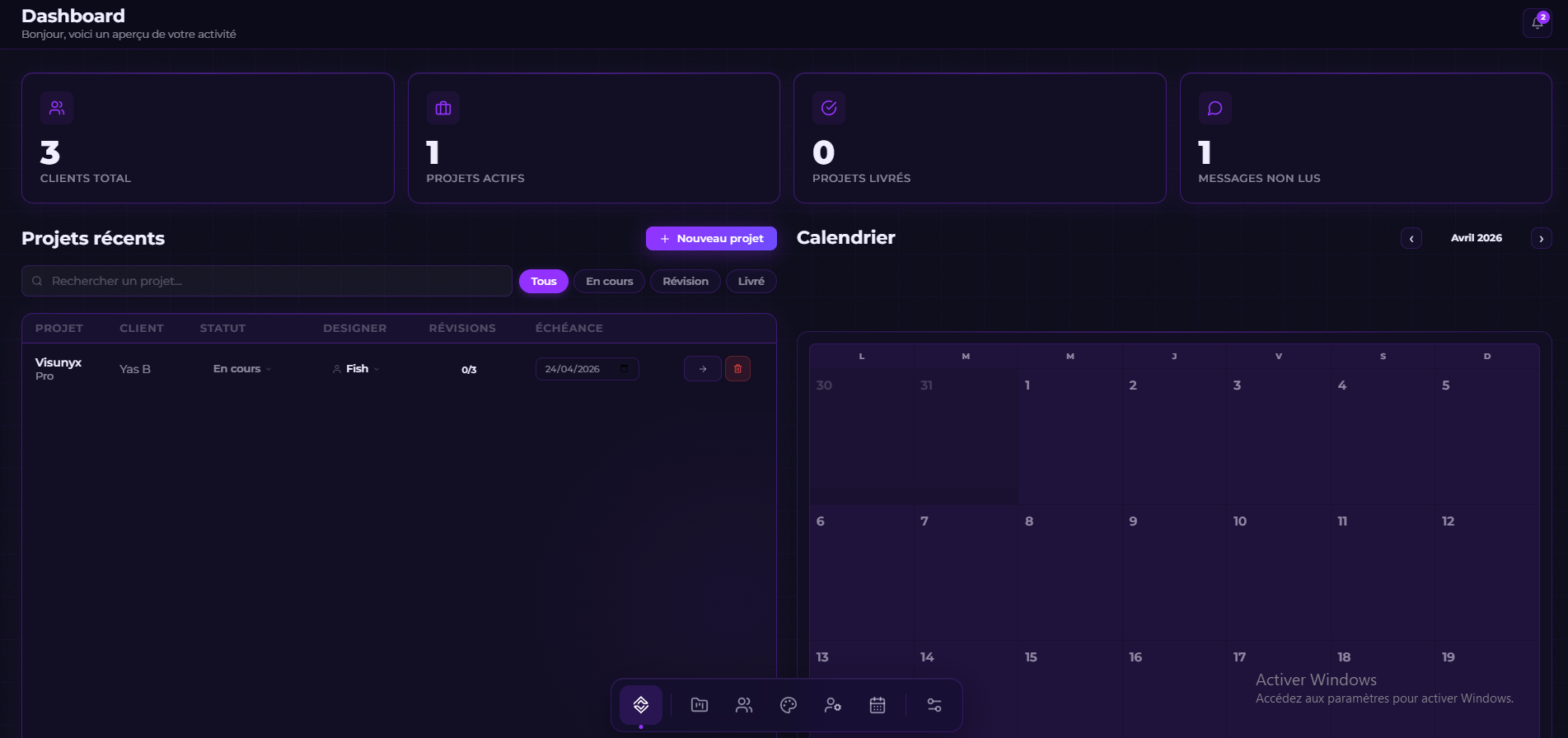
Task: Click the Yas B client cell
Action: pos(135,369)
